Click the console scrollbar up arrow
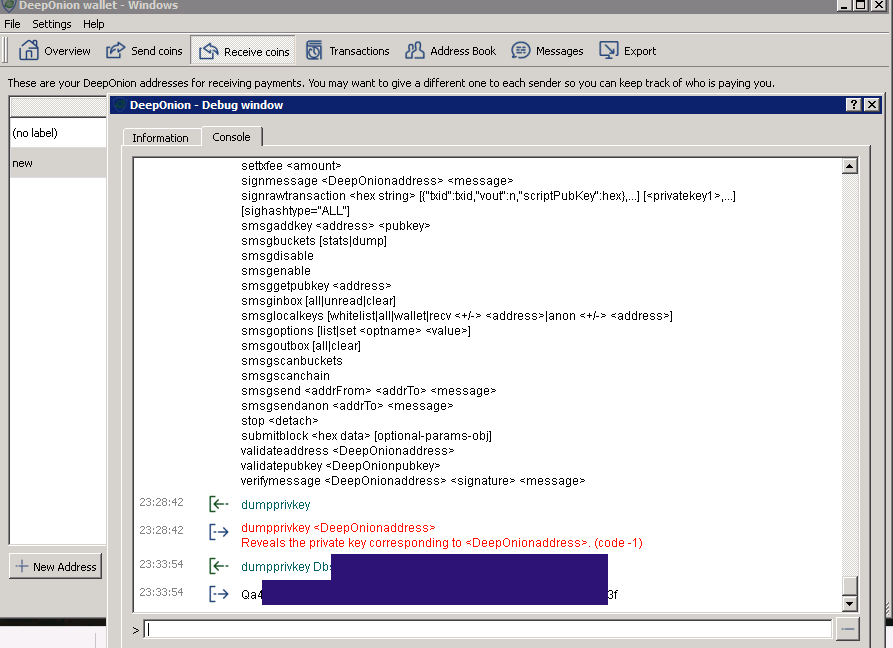Screen dimensions: 893x648 click(x=849, y=166)
